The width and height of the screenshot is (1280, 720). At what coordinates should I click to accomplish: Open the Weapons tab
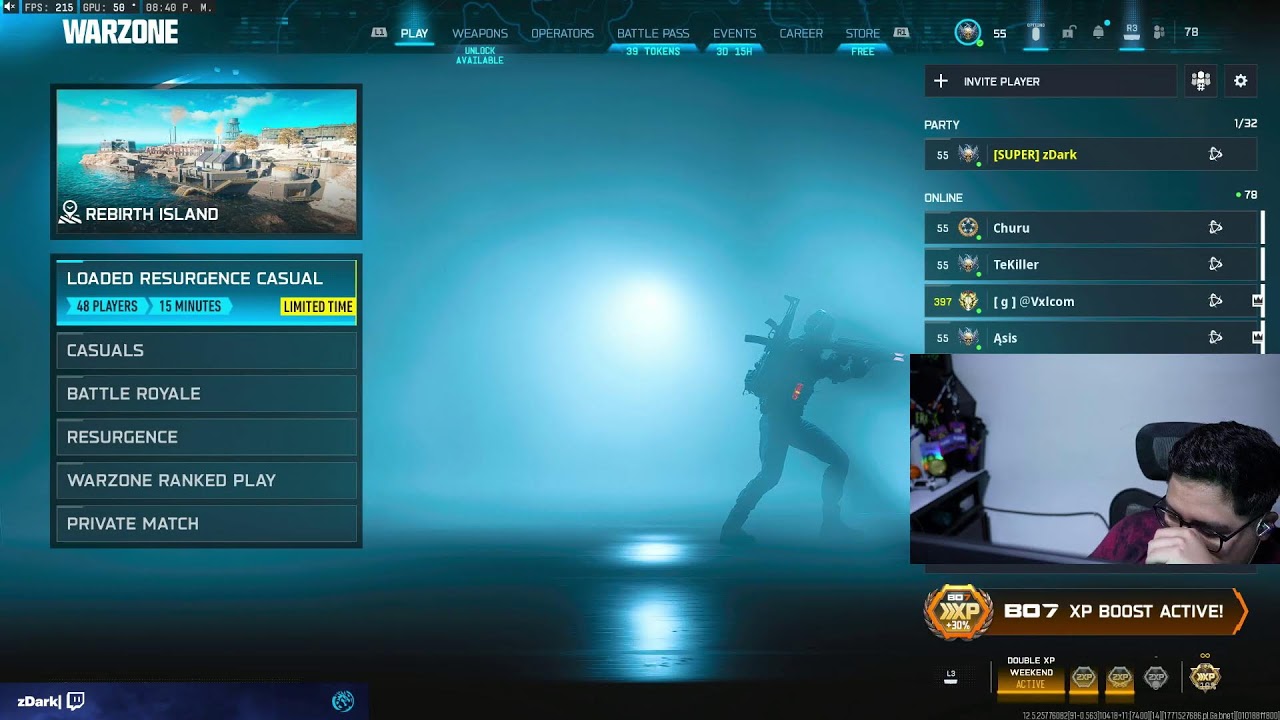480,33
